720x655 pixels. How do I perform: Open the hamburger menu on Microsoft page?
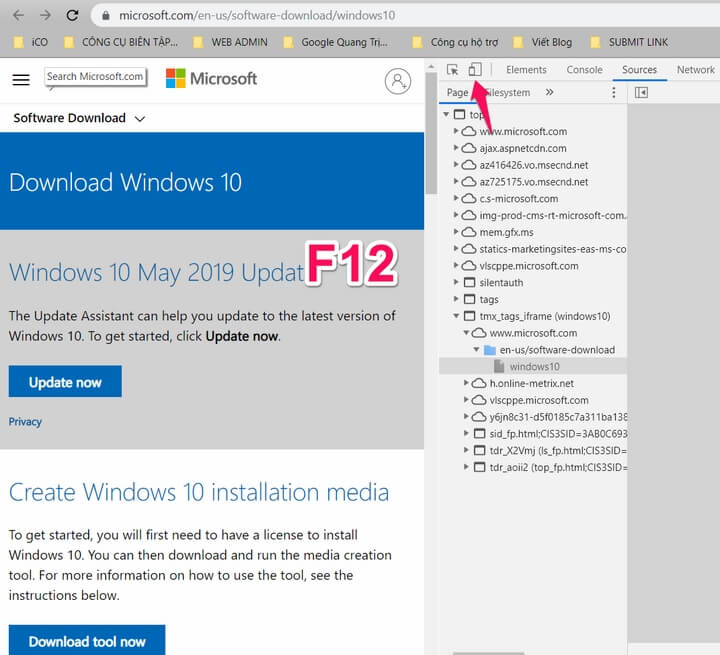click(x=21, y=80)
